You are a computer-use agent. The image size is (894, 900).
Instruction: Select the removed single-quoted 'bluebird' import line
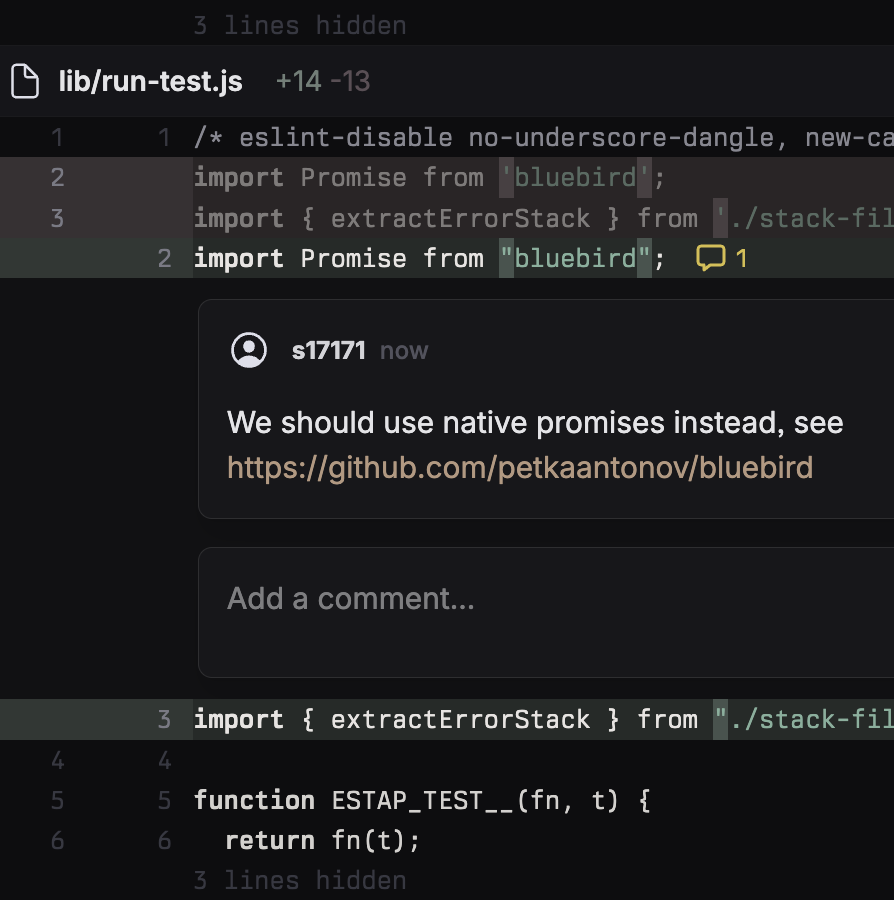[429, 177]
